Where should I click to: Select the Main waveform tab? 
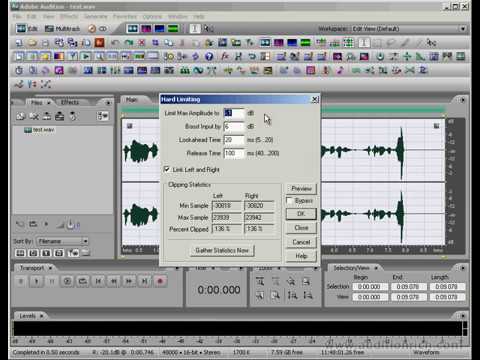click(132, 100)
